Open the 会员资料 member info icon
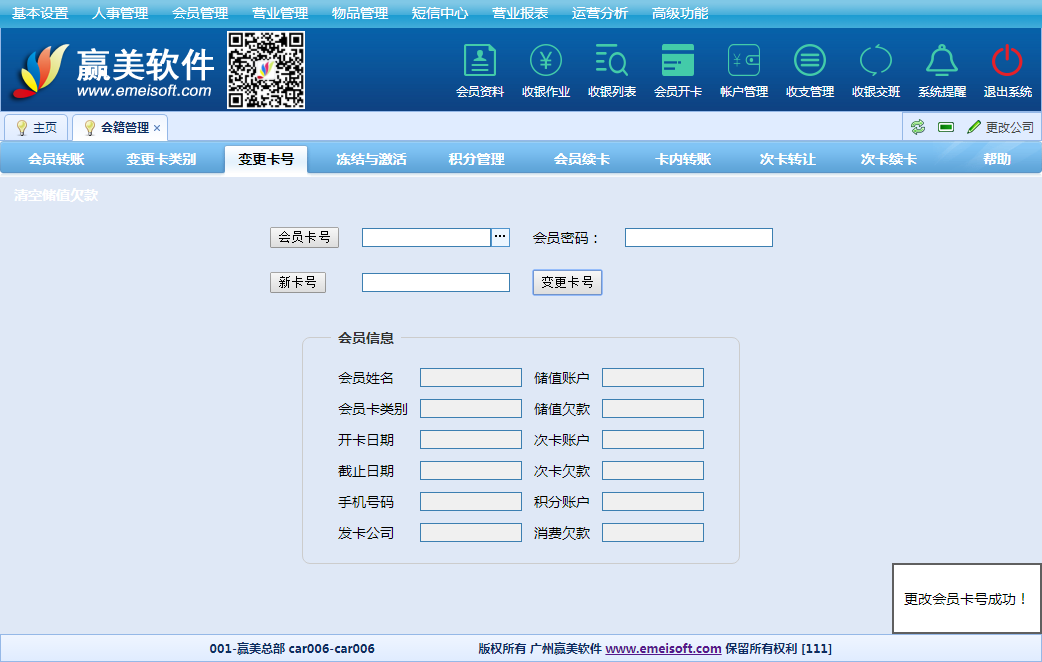 [x=480, y=62]
